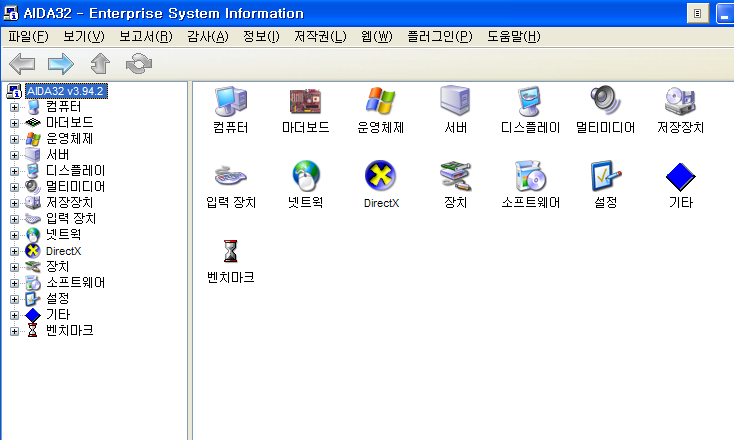Open the 플러그인(P) menu

coord(440,37)
